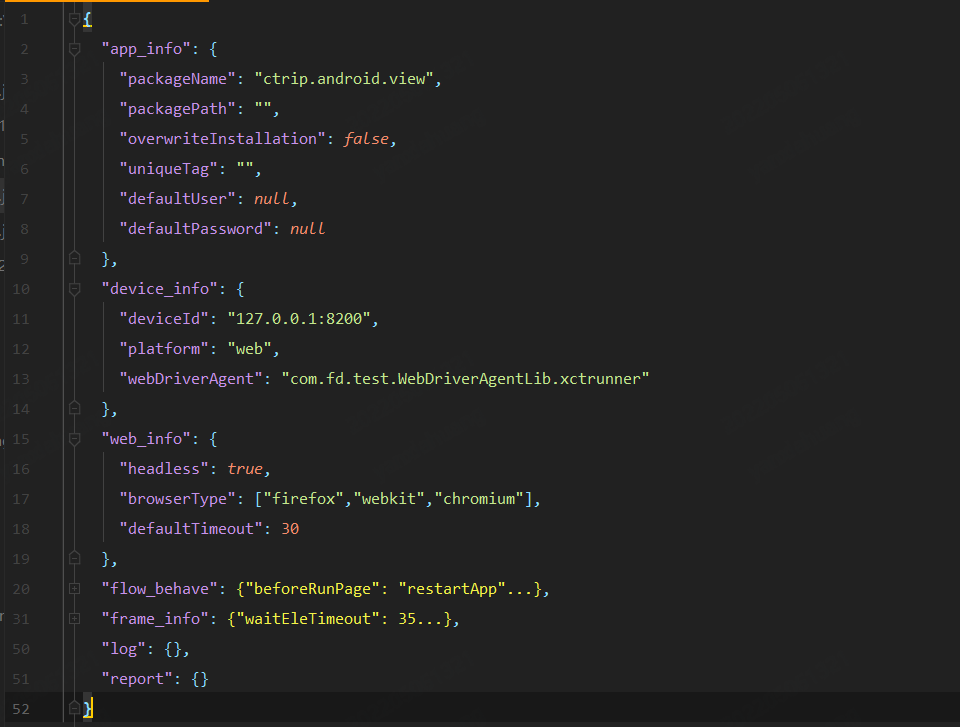960x727 pixels.
Task: Click the closing brace on line 52
Action: pos(87,709)
